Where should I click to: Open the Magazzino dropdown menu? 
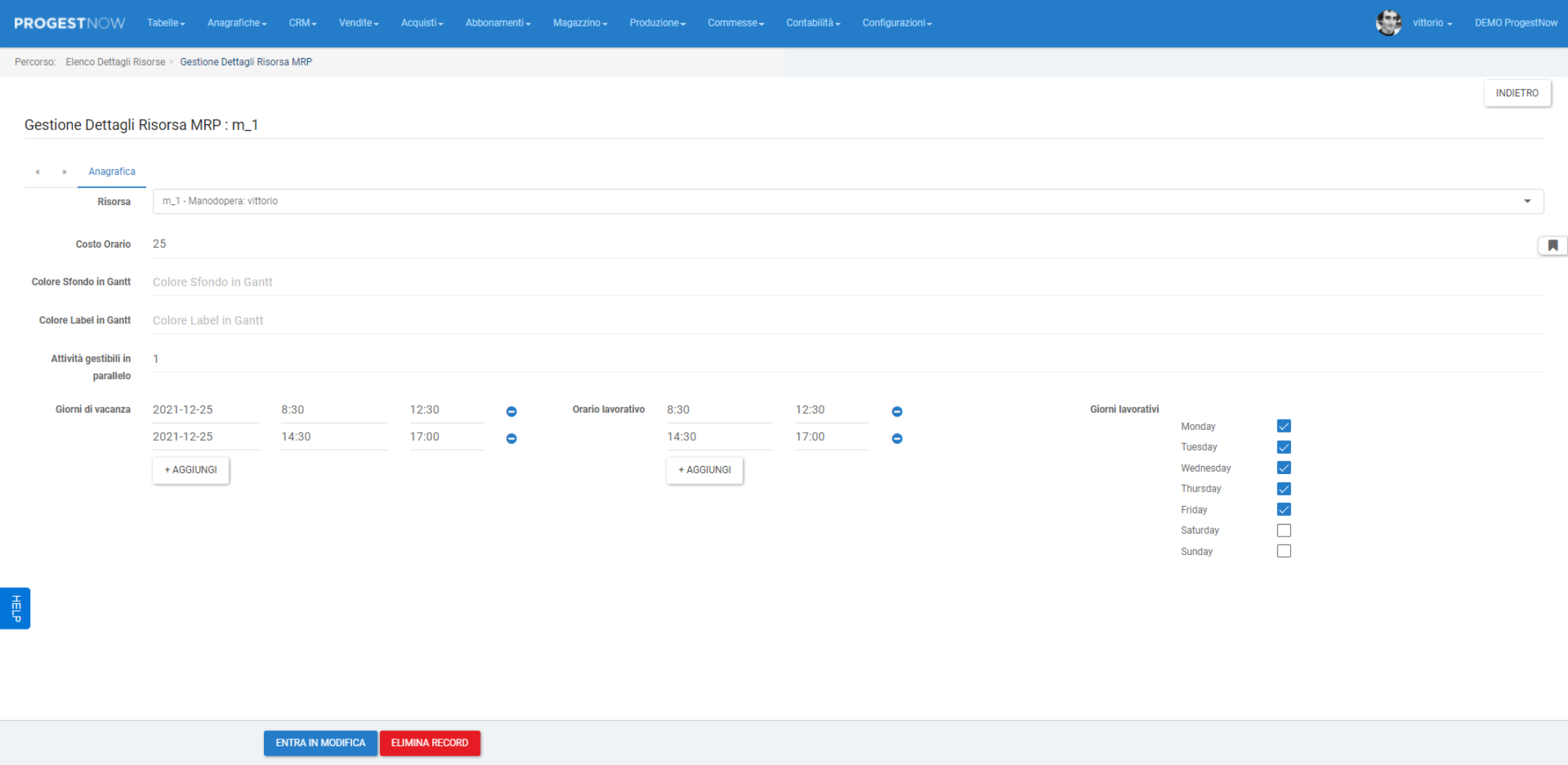tap(579, 23)
